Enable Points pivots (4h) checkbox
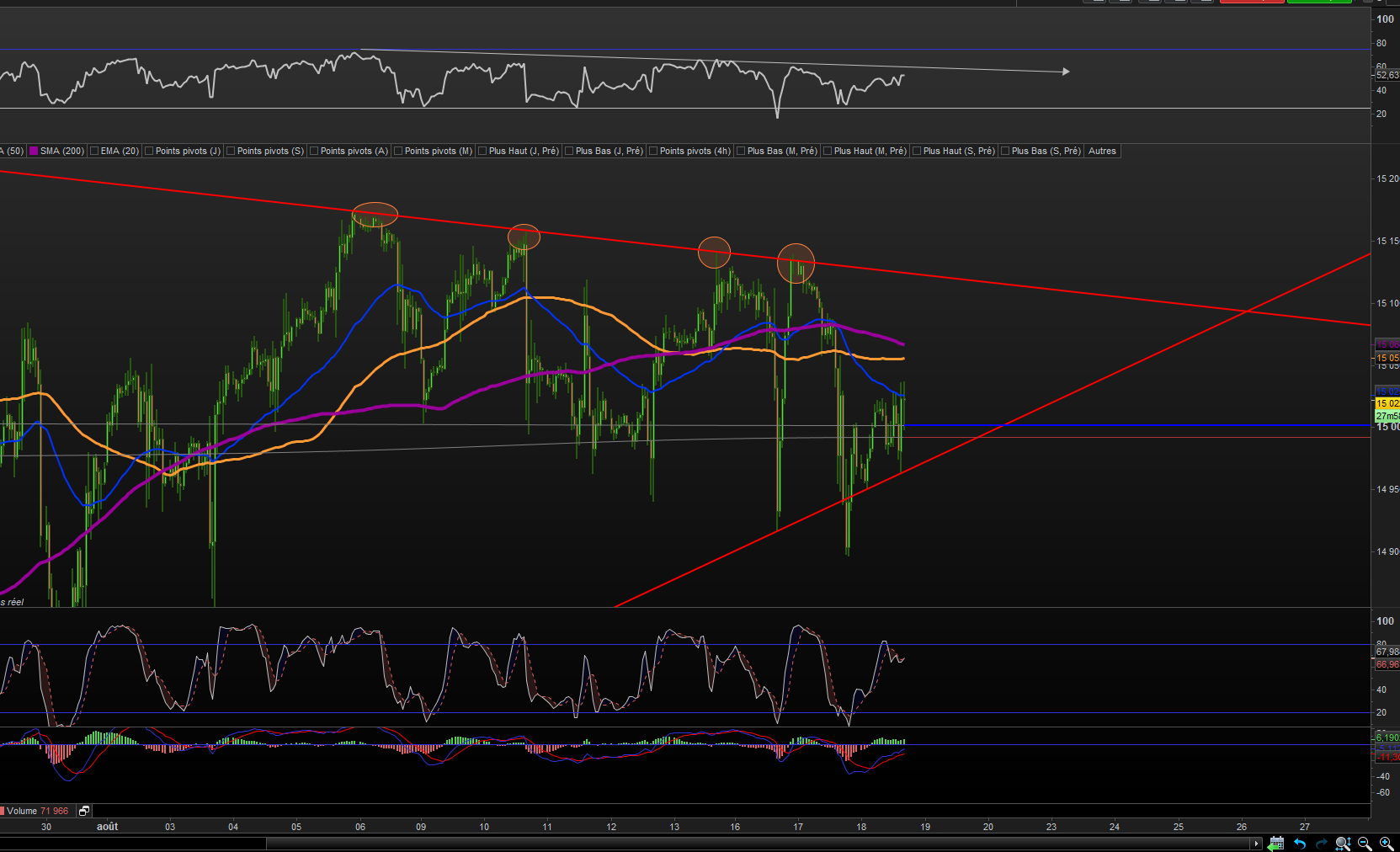The width and height of the screenshot is (1400, 852). [653, 152]
